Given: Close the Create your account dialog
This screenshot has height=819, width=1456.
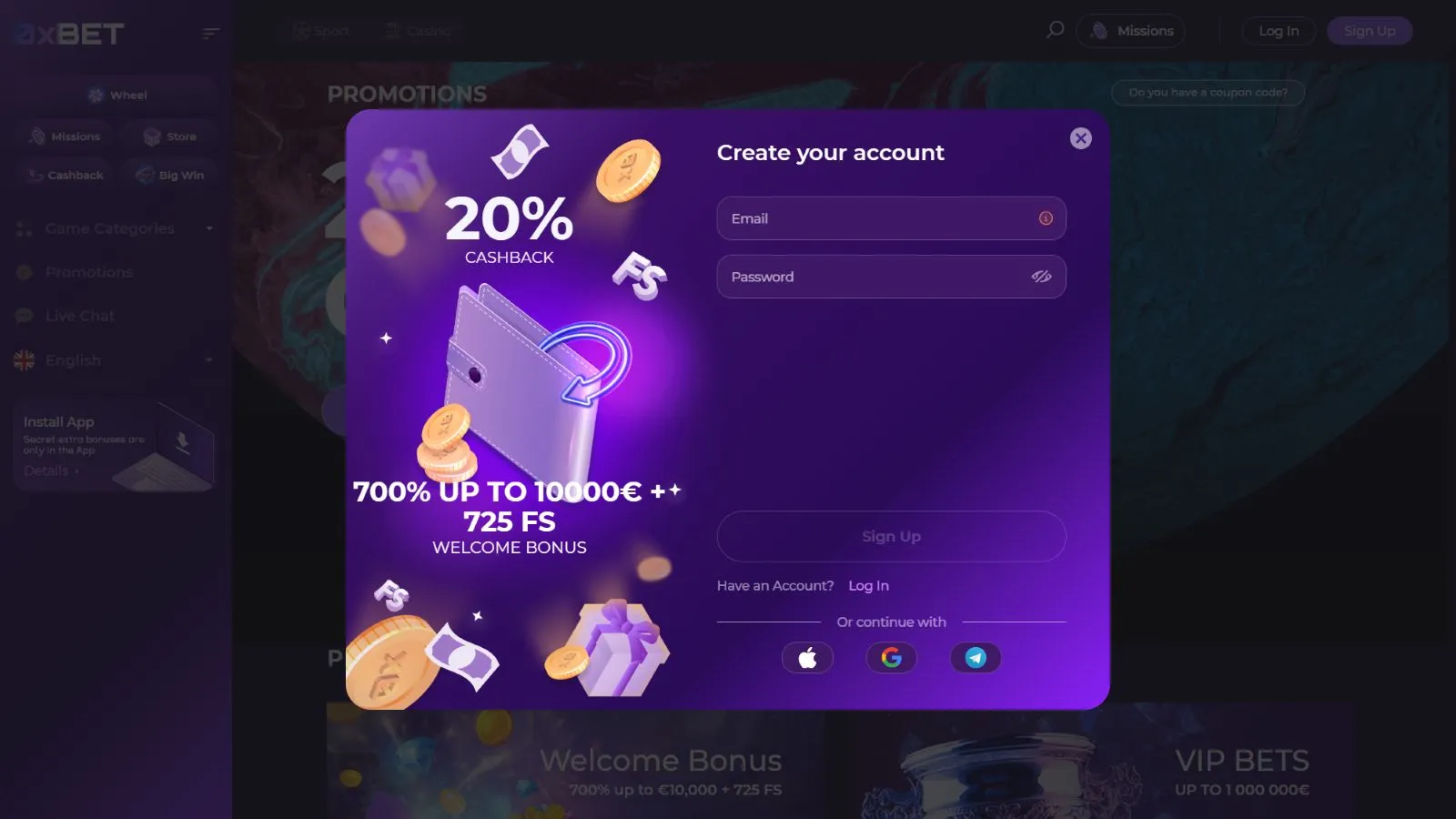Looking at the screenshot, I should point(1080,138).
